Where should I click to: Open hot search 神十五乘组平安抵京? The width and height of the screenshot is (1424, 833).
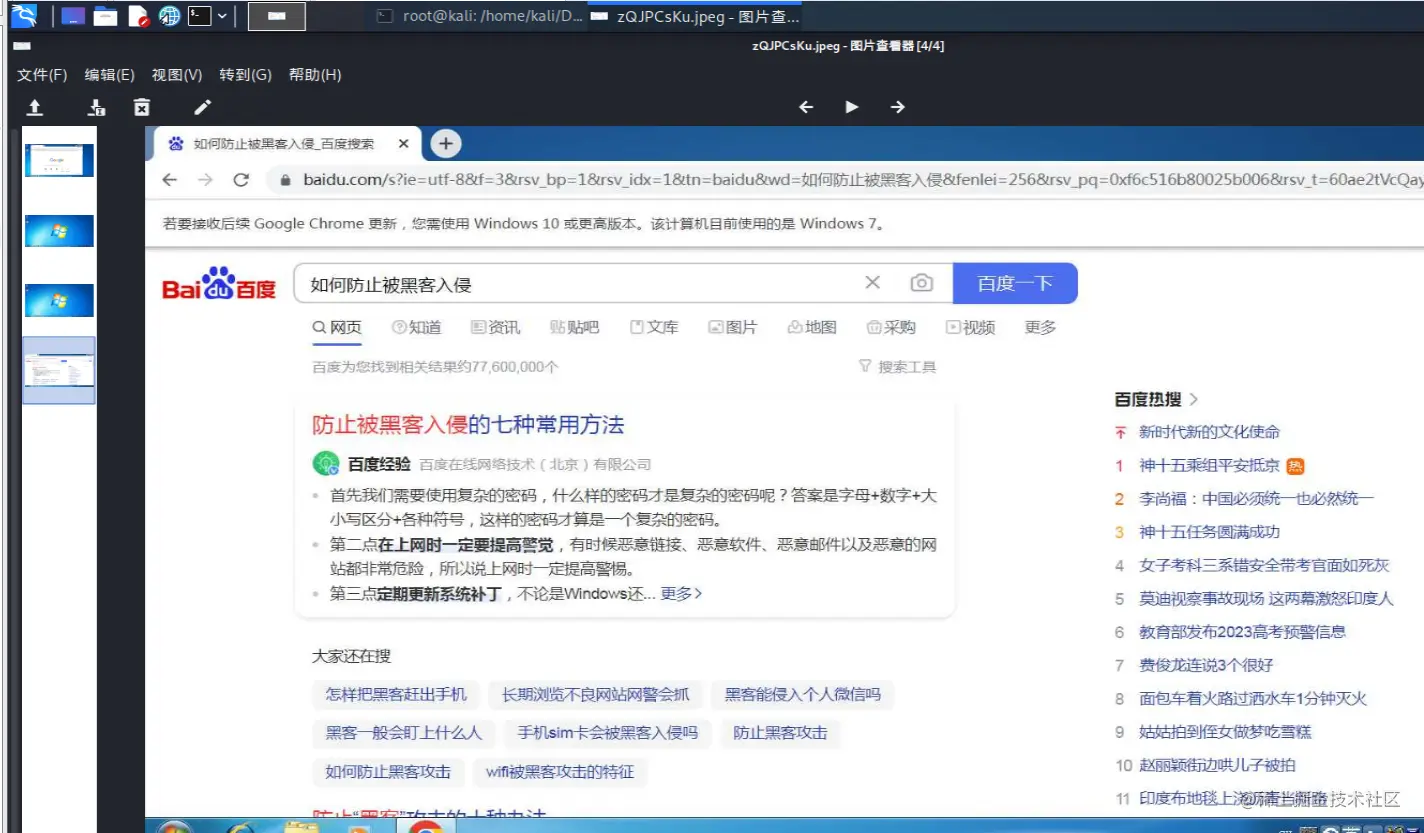(x=1210, y=465)
